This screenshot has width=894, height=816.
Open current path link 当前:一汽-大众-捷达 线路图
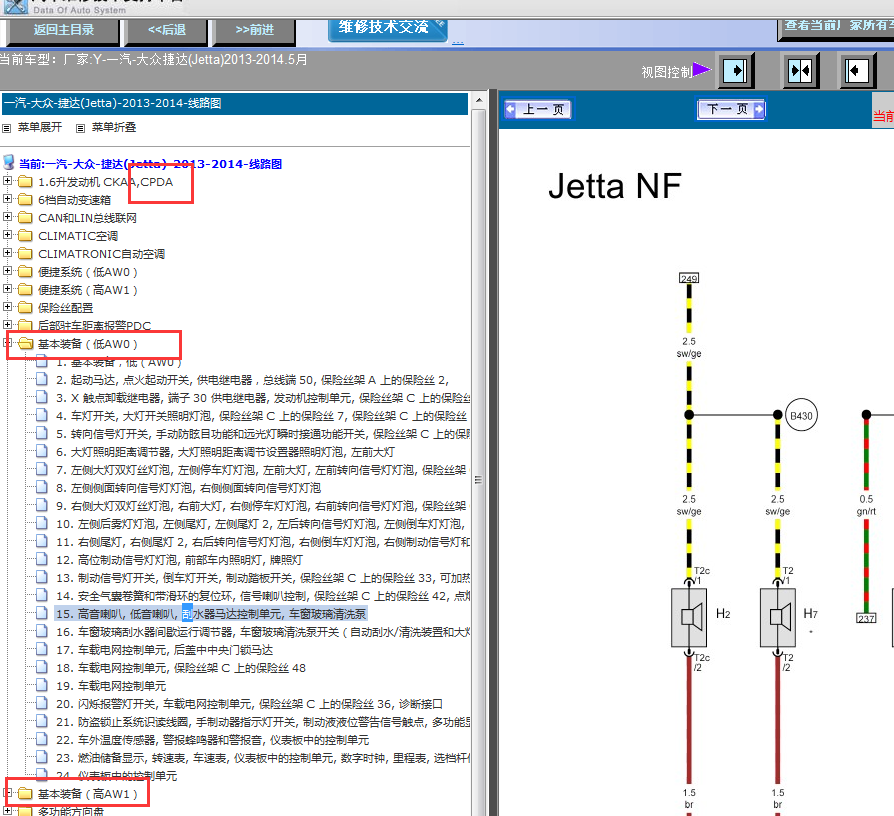pyautogui.click(x=151, y=164)
